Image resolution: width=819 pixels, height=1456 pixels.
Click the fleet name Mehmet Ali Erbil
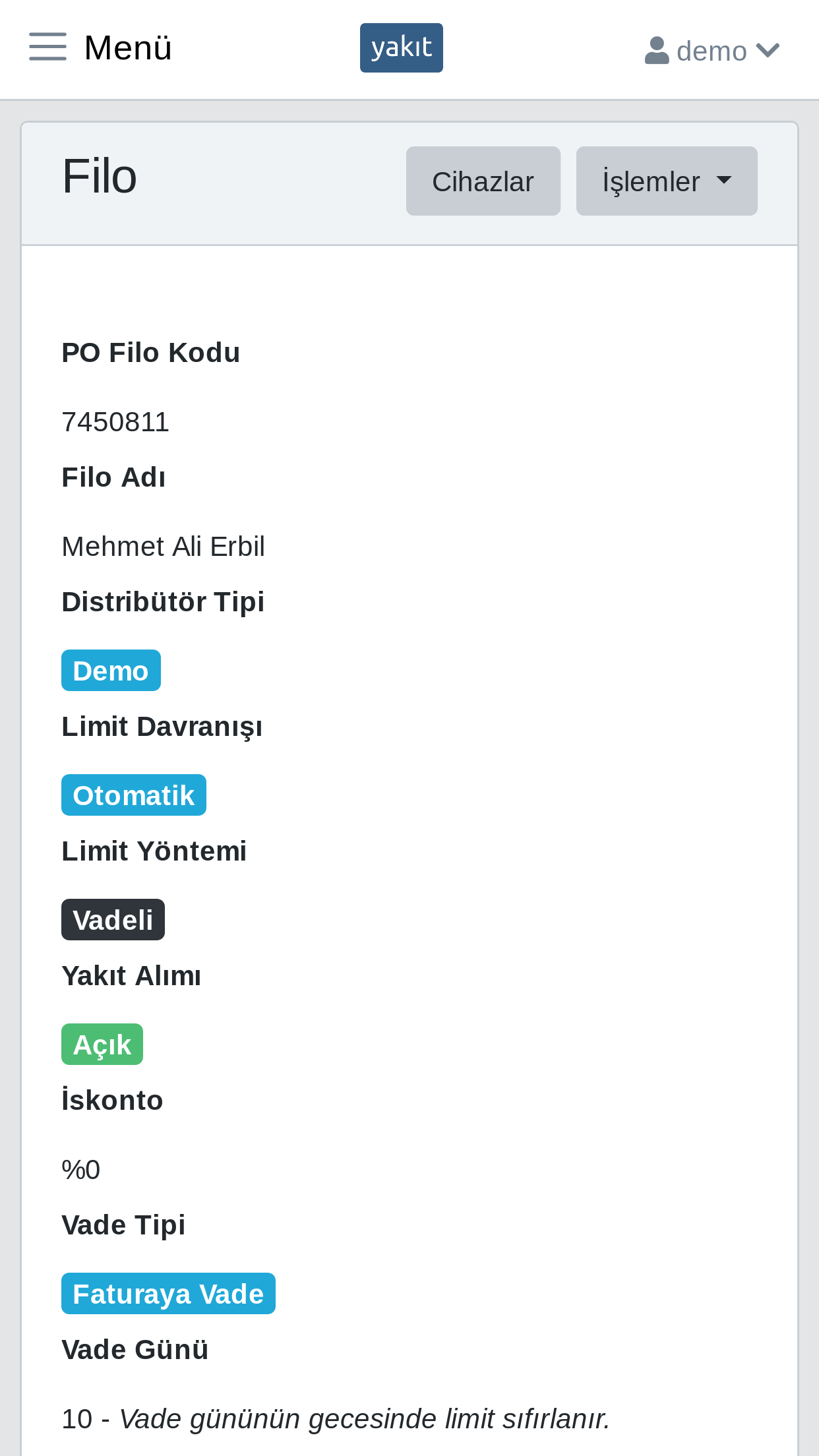point(163,547)
